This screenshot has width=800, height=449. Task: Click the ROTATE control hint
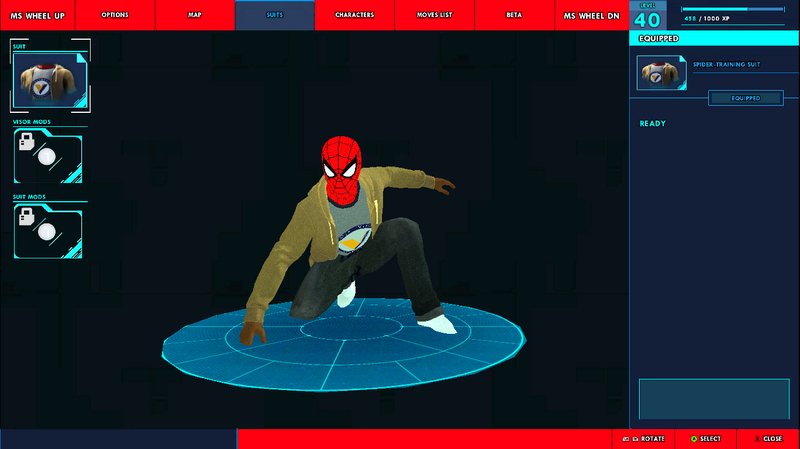[643, 439]
